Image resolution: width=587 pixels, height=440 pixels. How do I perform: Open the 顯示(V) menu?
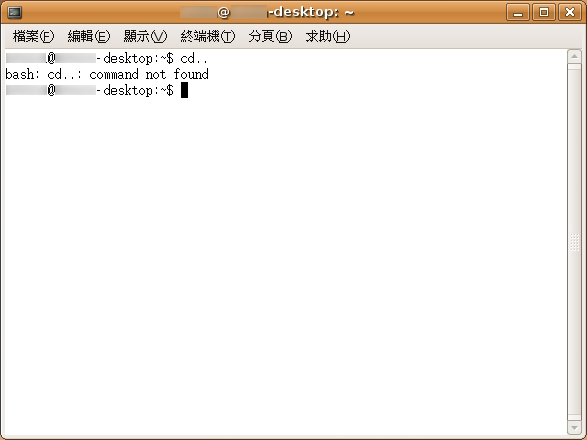pyautogui.click(x=145, y=36)
